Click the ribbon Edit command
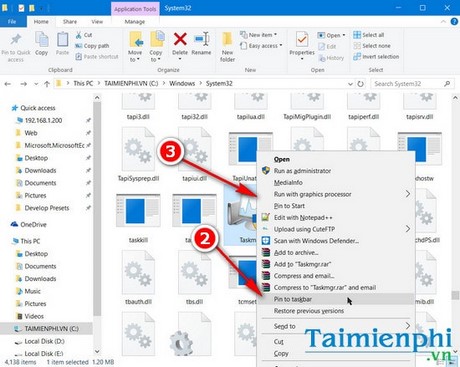460x367 pixels. click(327, 46)
